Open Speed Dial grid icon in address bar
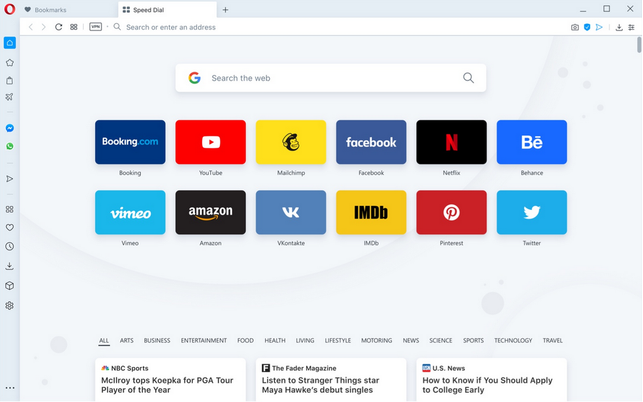 [74, 27]
